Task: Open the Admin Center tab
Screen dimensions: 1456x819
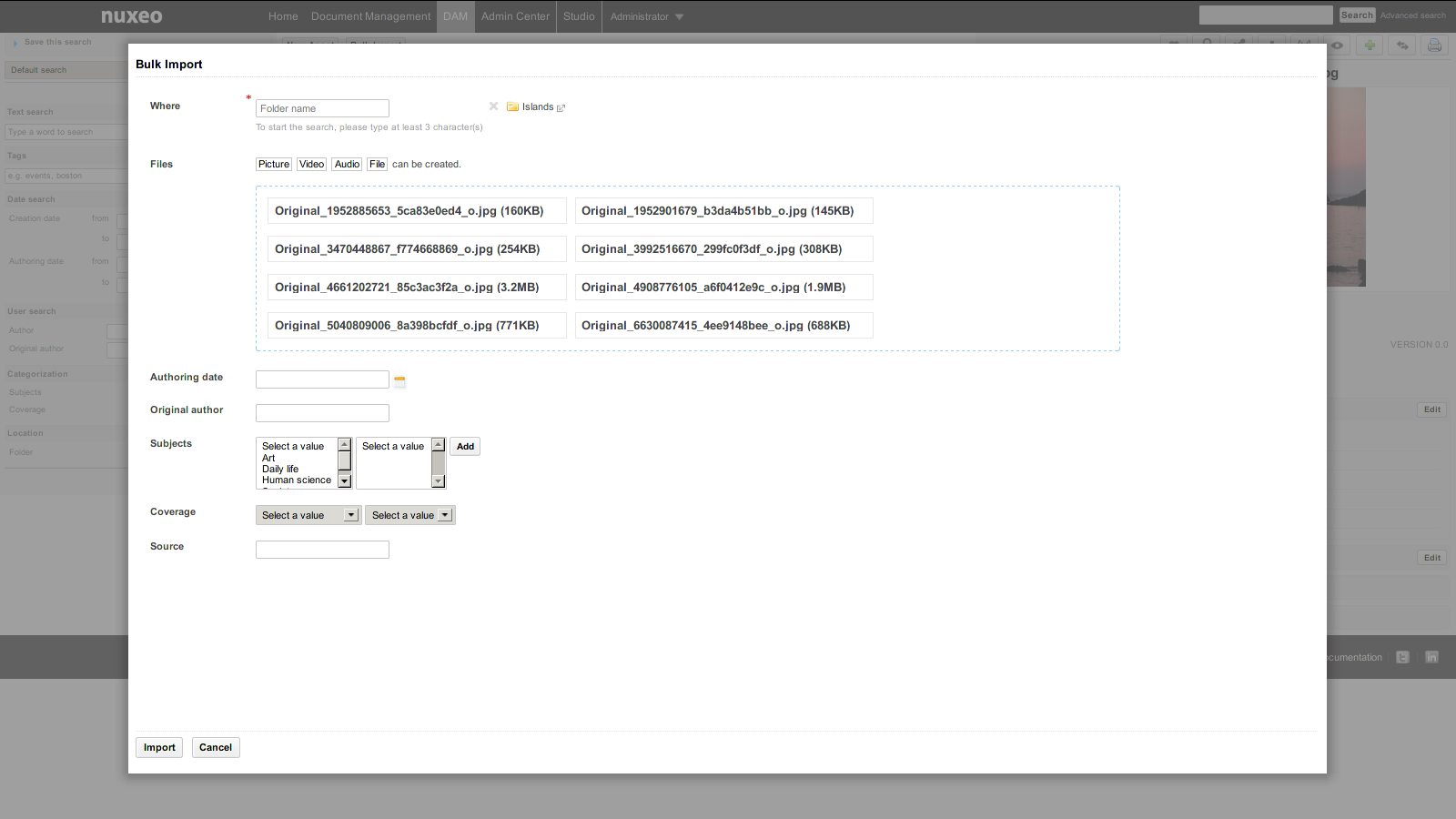Action: tap(515, 16)
